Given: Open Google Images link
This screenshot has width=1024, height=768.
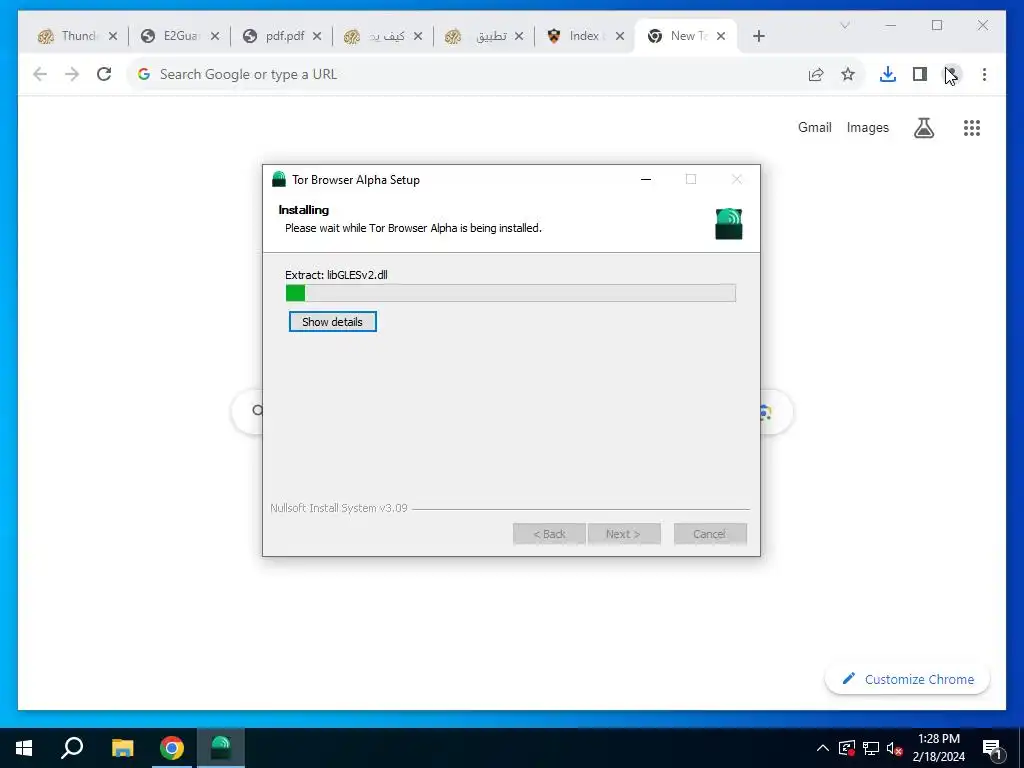Looking at the screenshot, I should (x=867, y=127).
